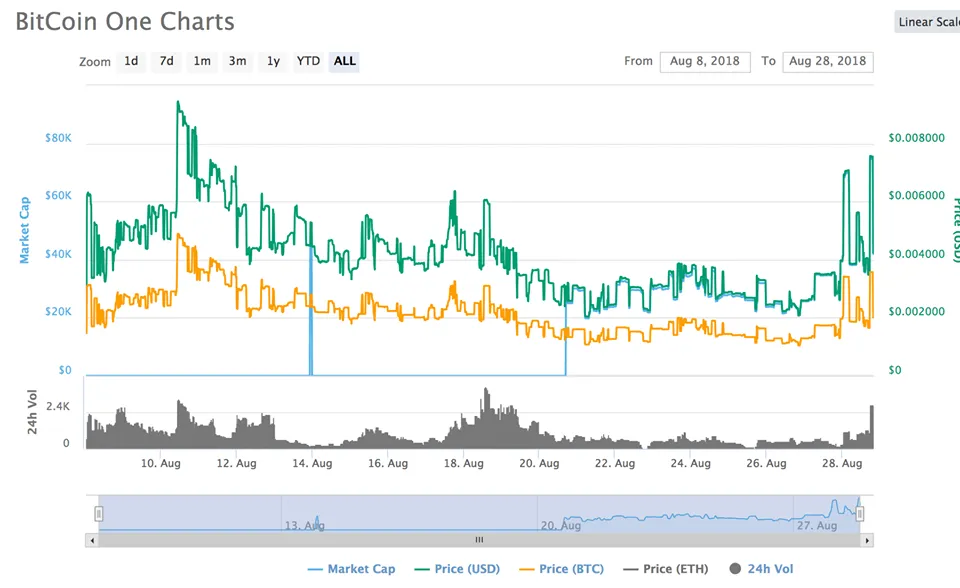Screen dimensions: 960x588
Task: Toggle the Price (BTC) legend series
Action: point(561,569)
